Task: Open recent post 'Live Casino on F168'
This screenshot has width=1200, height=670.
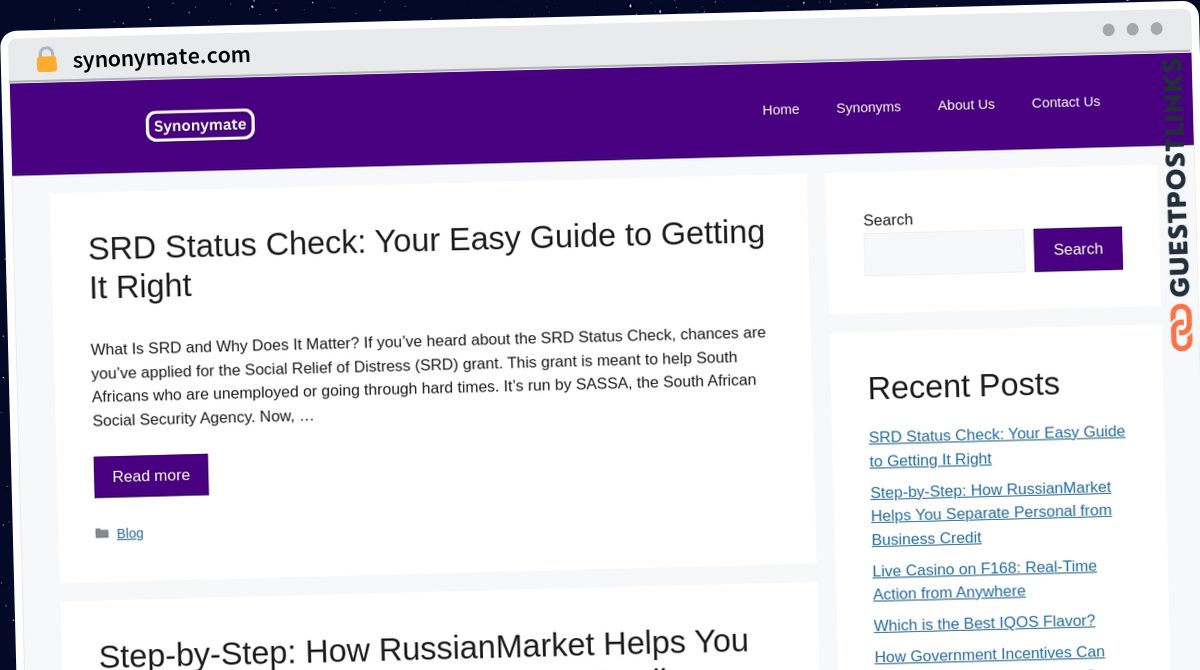Action: coord(985,580)
